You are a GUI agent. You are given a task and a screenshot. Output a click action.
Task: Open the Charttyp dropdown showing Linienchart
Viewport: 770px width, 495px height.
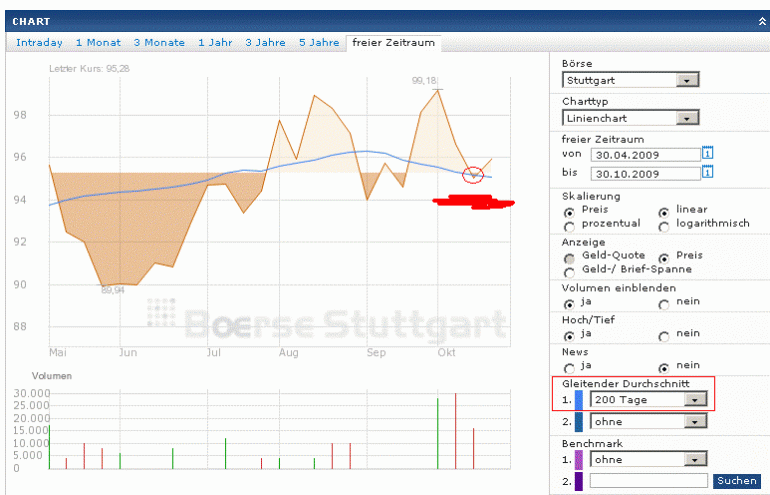pyautogui.click(x=631, y=118)
